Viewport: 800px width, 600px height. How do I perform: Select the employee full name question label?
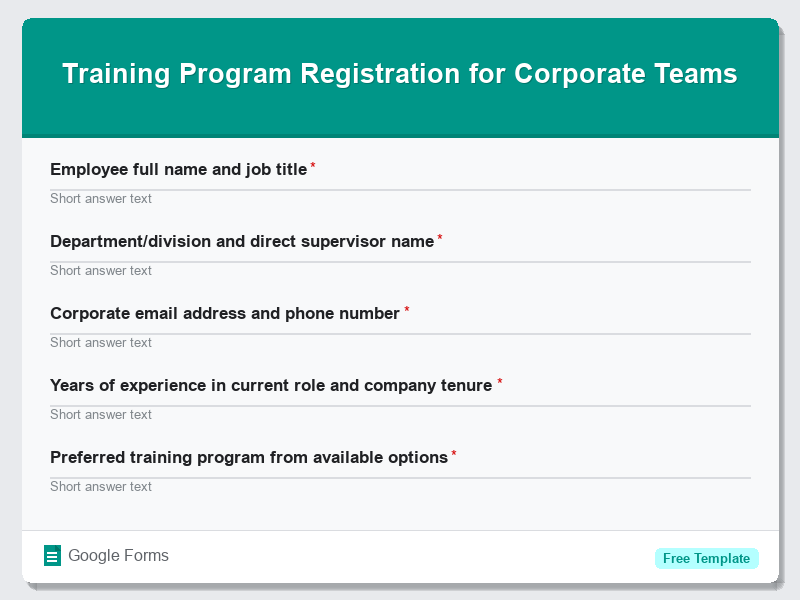click(178, 169)
